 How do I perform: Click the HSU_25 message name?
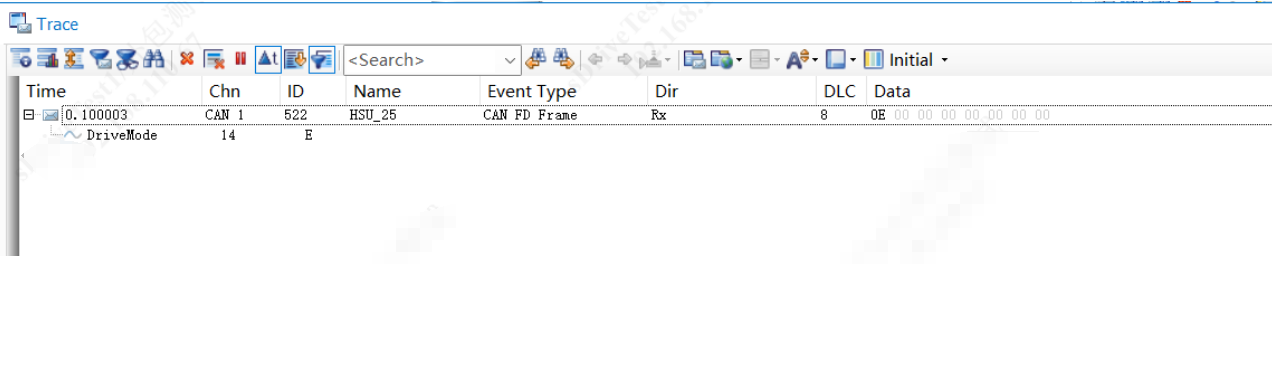[373, 115]
